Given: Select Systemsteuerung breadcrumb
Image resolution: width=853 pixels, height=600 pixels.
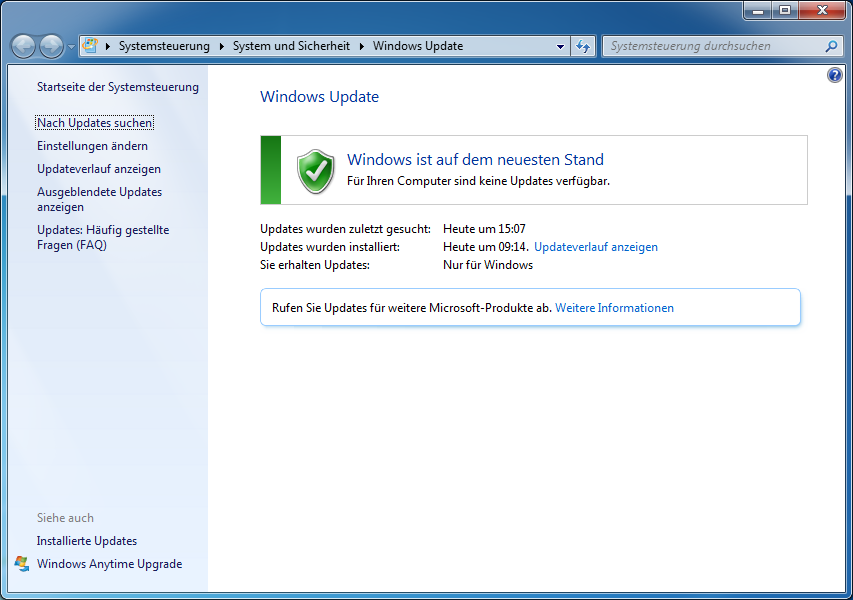Looking at the screenshot, I should [x=164, y=46].
